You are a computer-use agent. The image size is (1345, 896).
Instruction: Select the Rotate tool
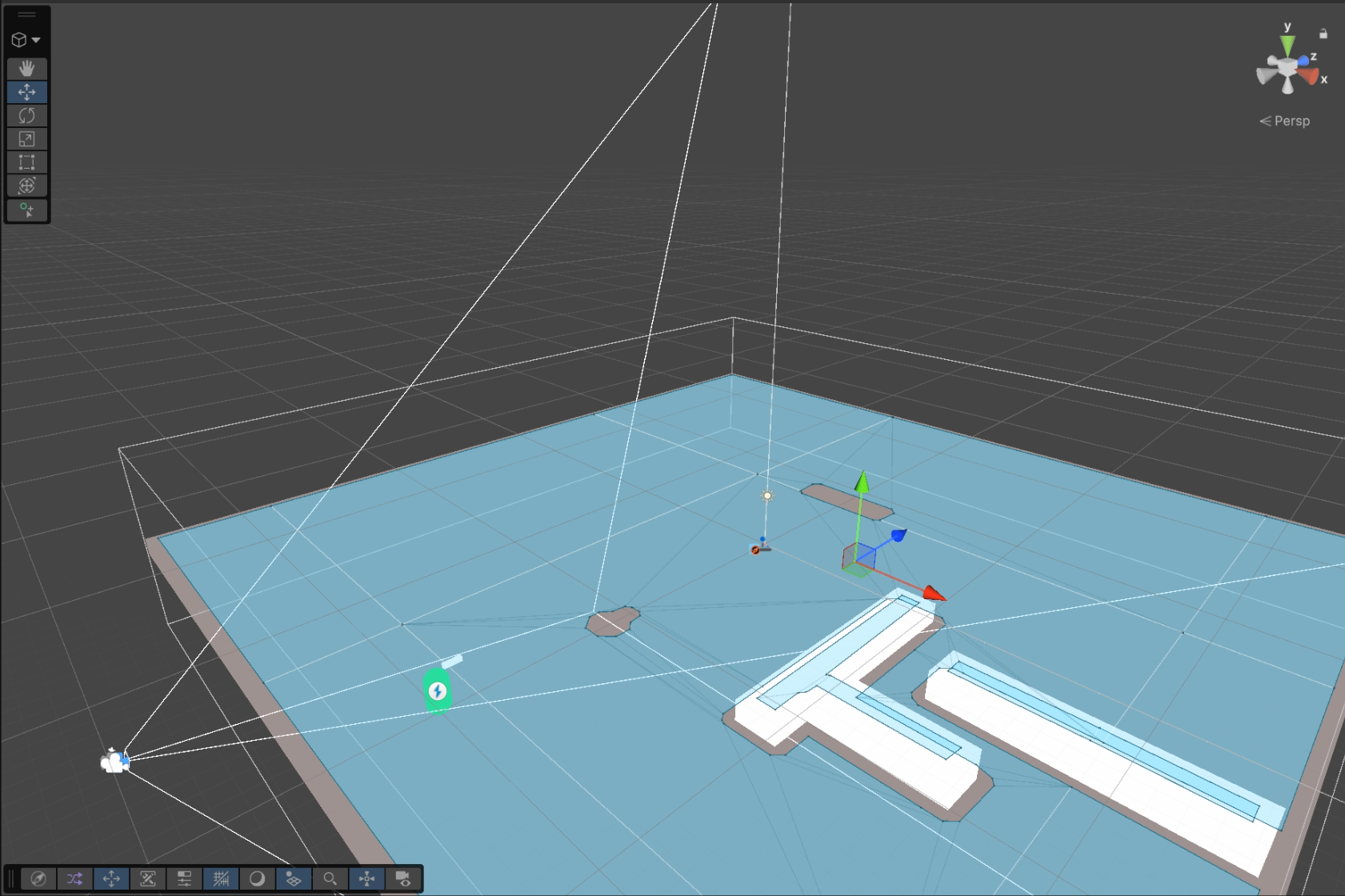tap(26, 115)
